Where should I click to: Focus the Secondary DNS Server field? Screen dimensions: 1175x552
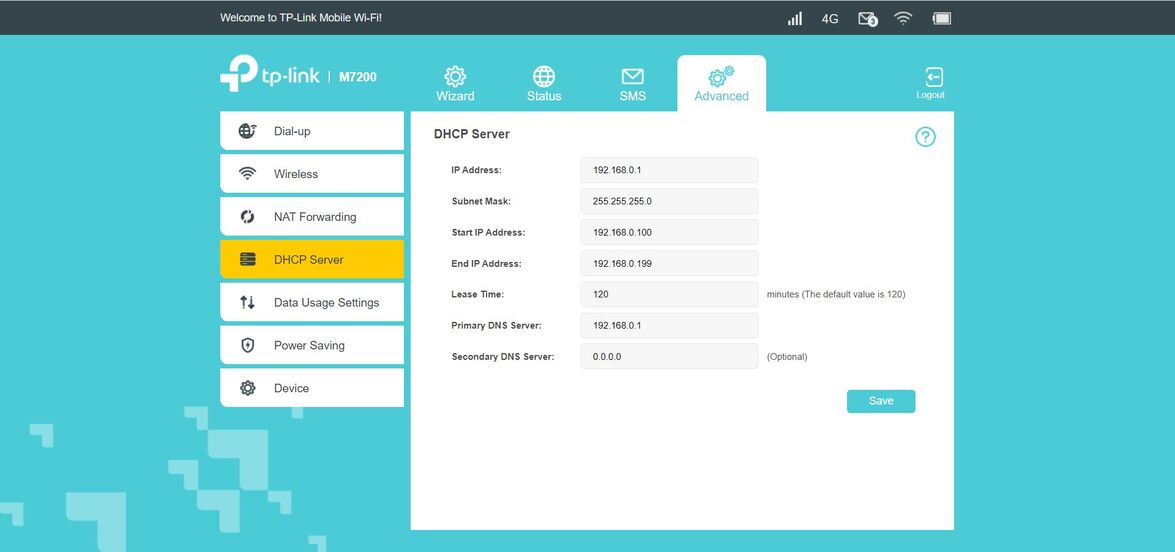tap(669, 357)
